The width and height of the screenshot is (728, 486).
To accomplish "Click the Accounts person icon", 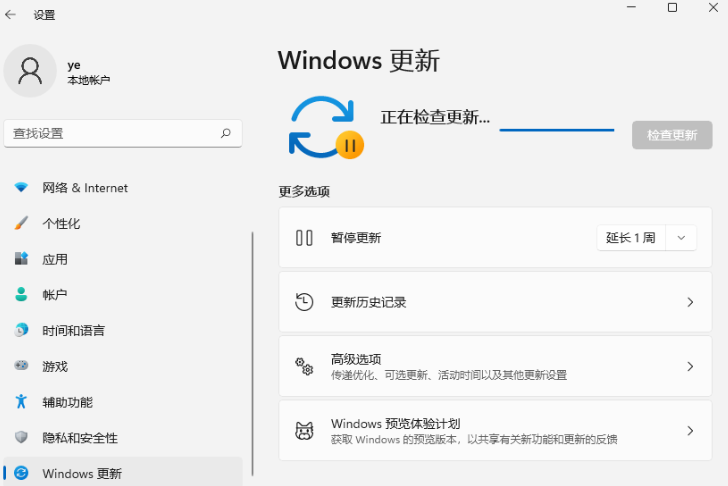I will point(21,294).
